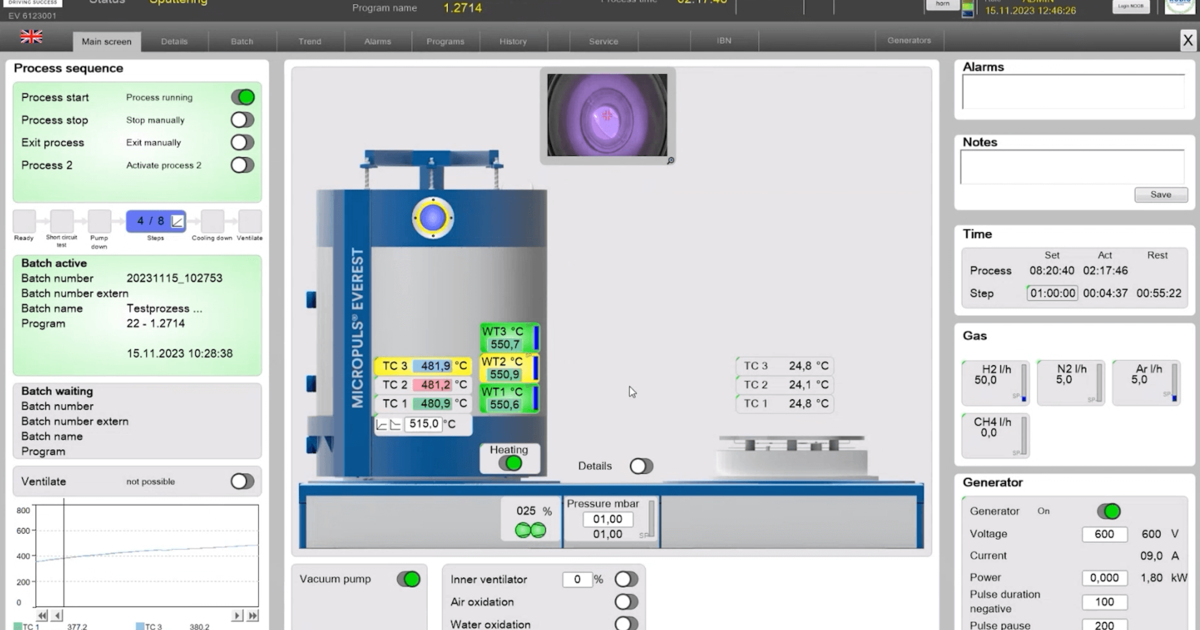Click the chamber camera magnifier icon
The width and height of the screenshot is (1200, 630).
(670, 160)
